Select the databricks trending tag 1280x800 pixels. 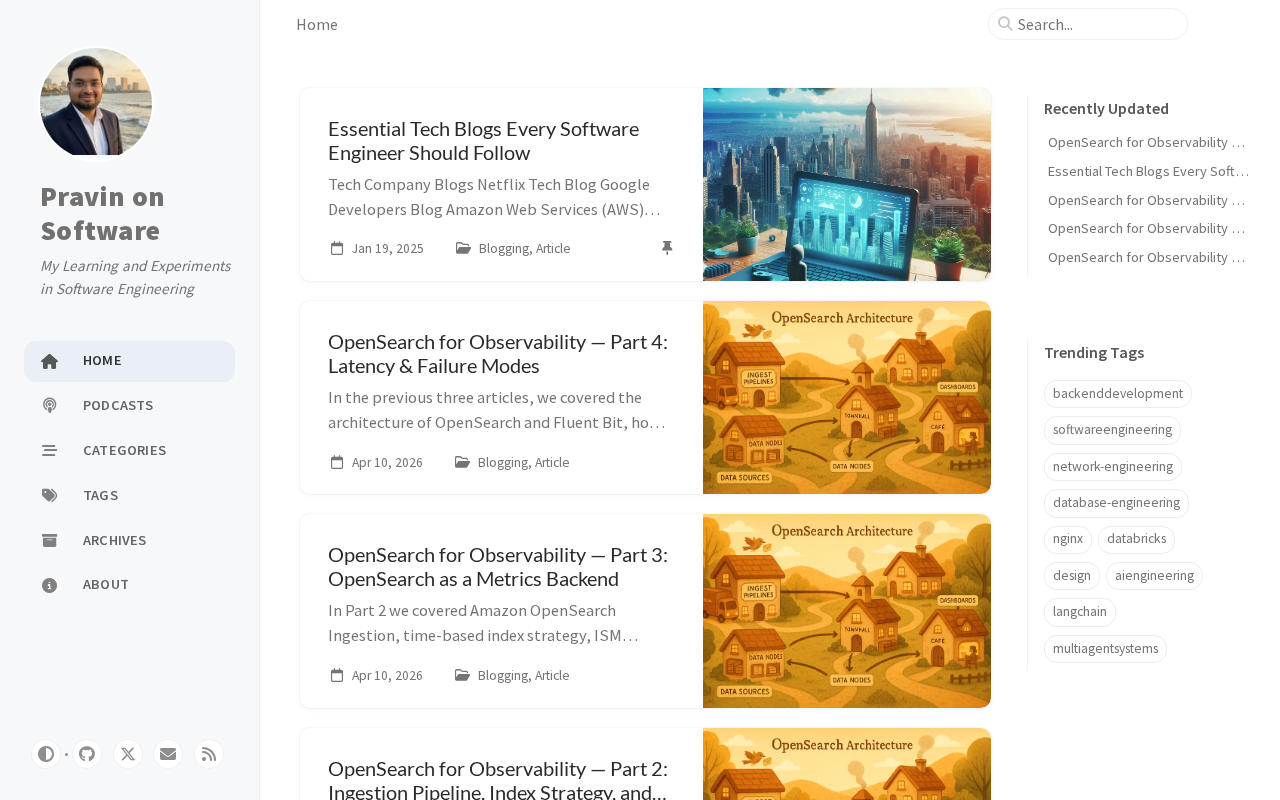click(x=1136, y=539)
